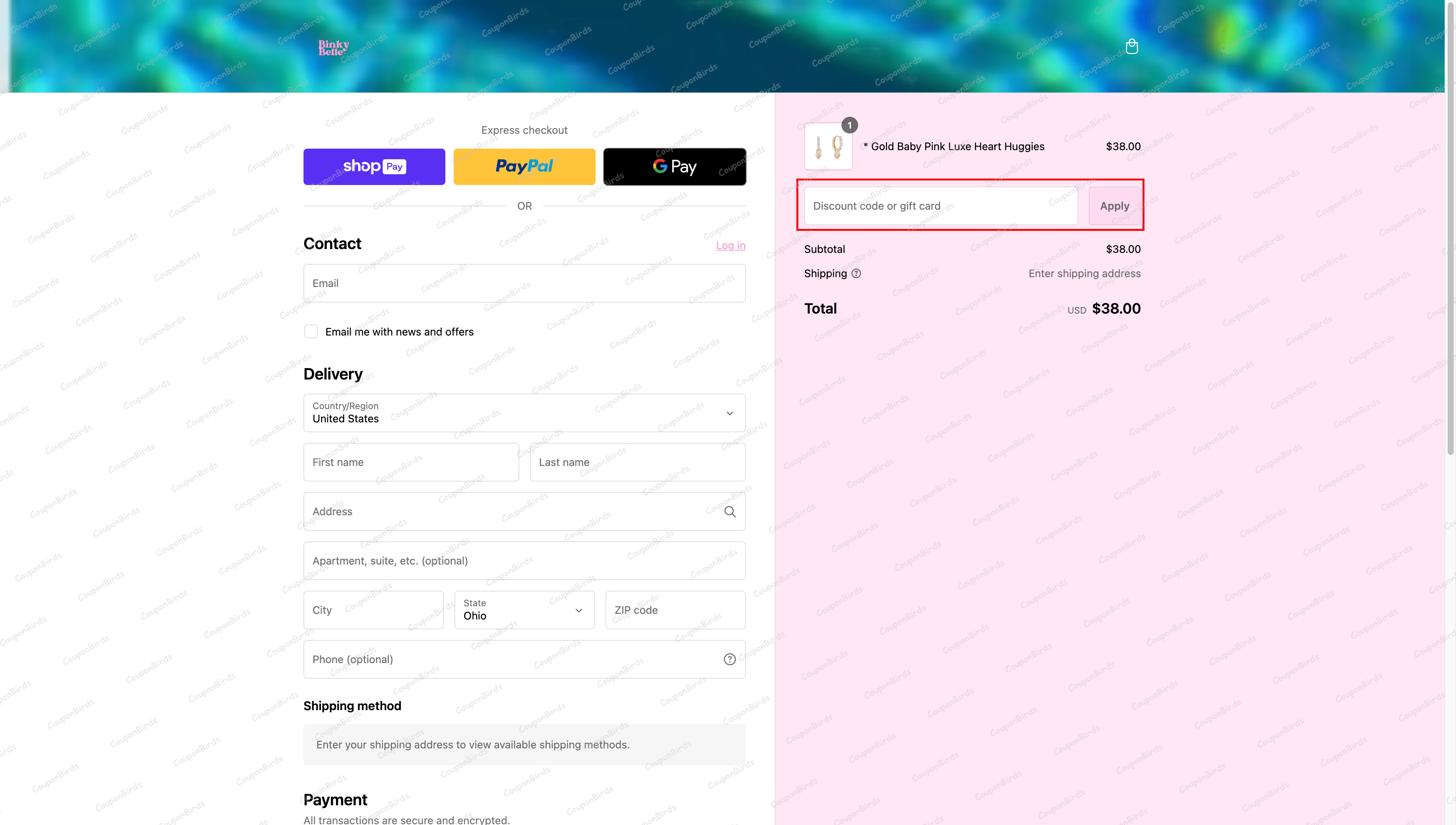Click the City input field

[x=373, y=610]
